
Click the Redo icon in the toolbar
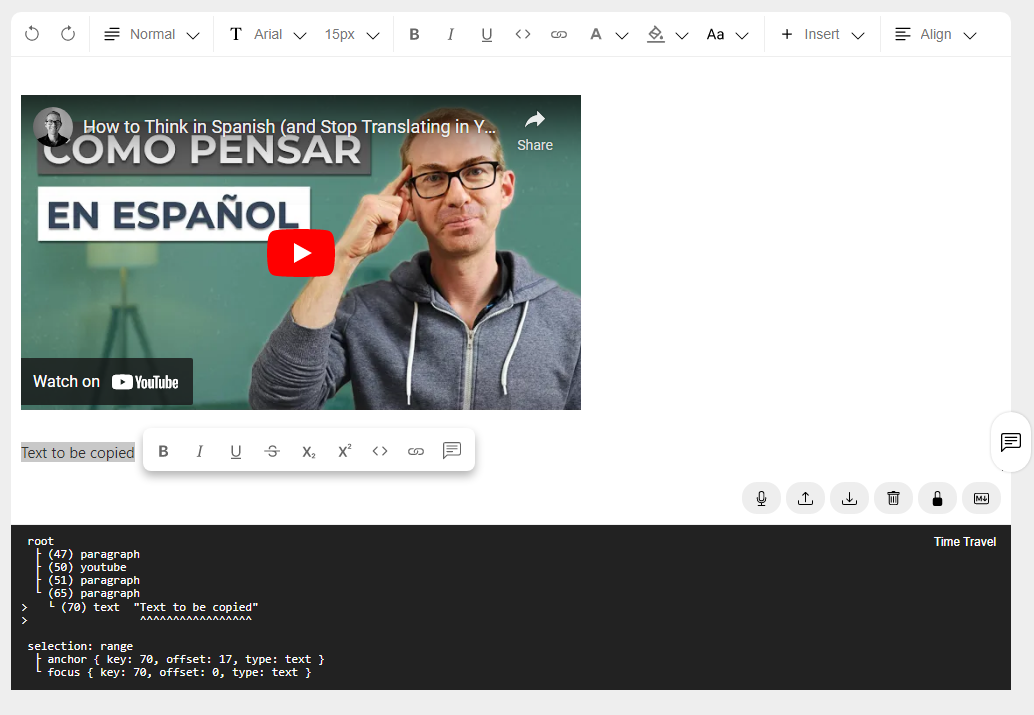coord(67,33)
